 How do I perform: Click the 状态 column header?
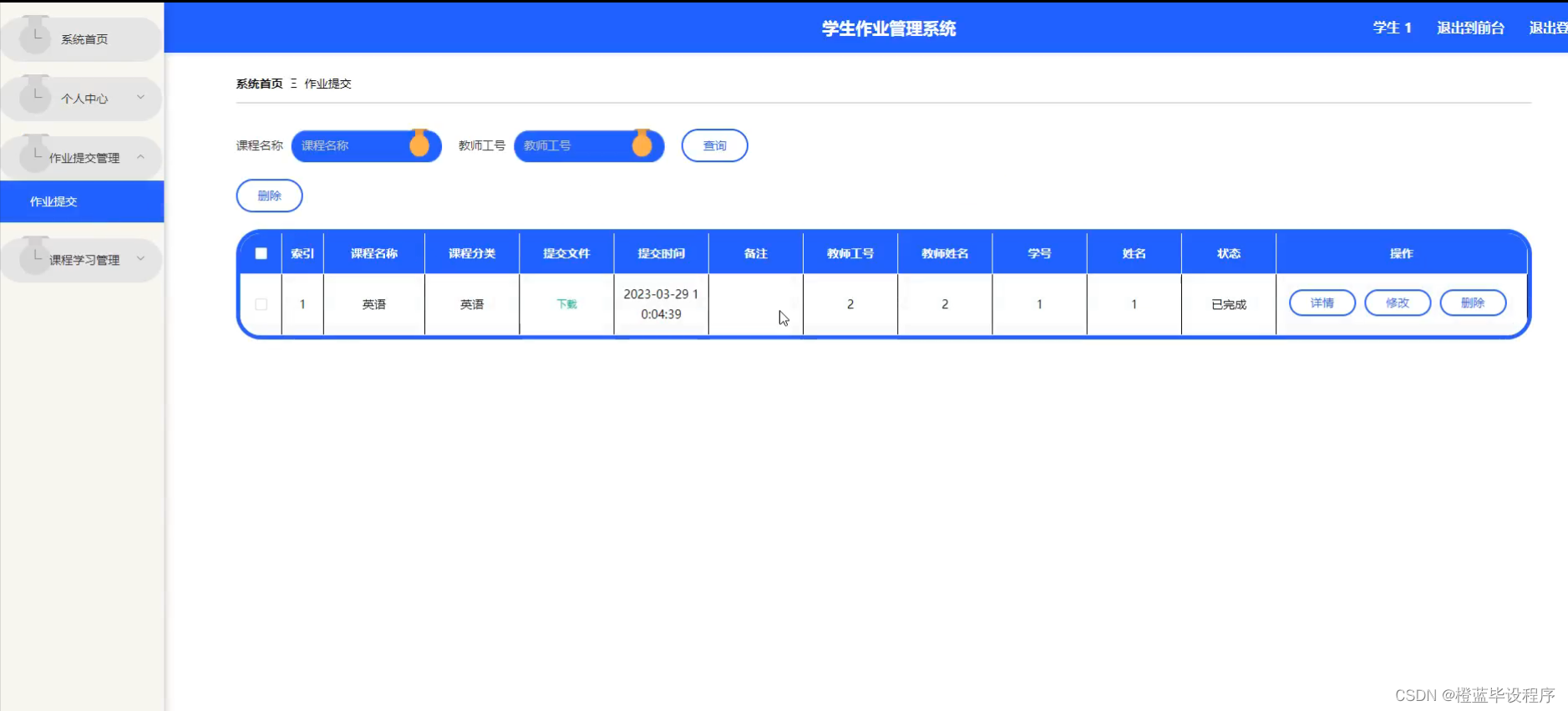click(x=1228, y=253)
